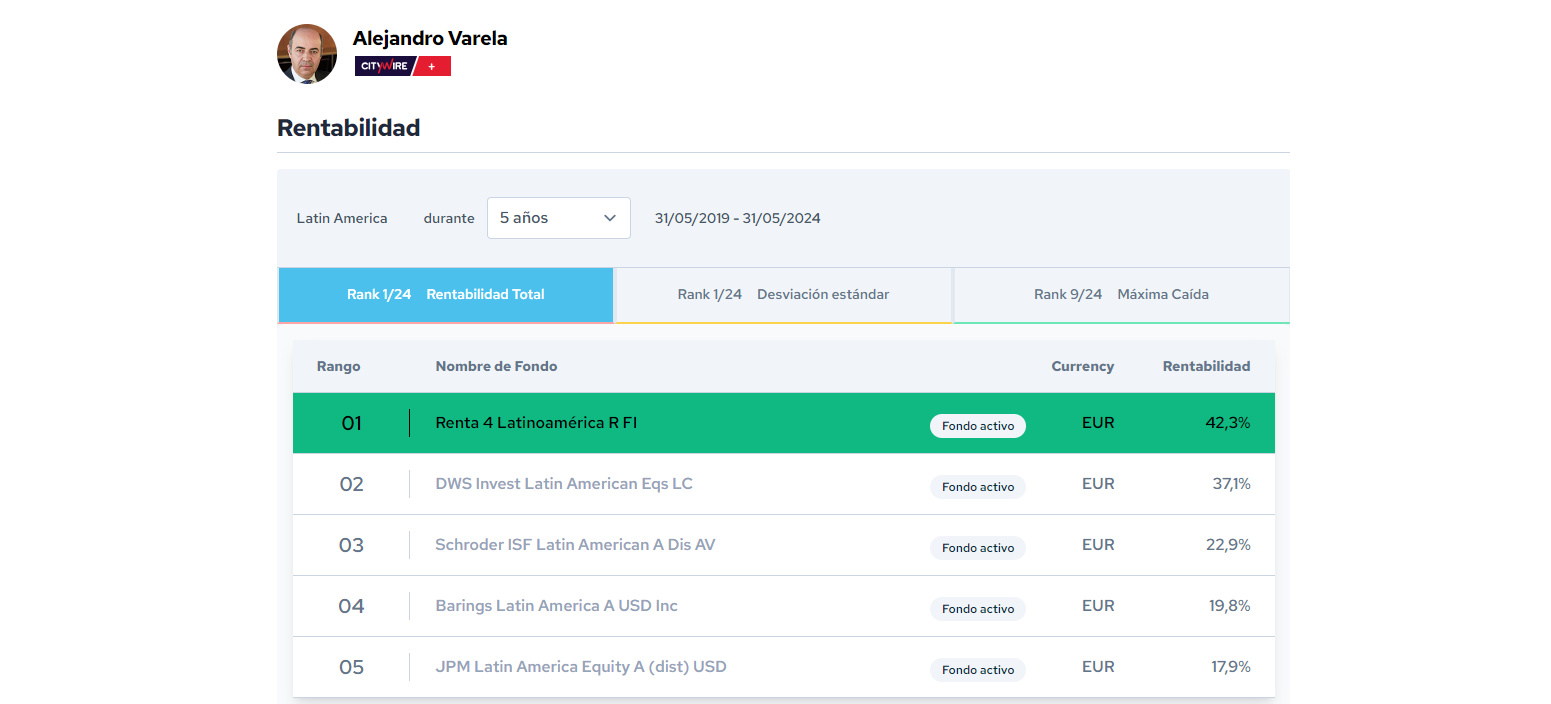Image resolution: width=1551 pixels, height=704 pixels.
Task: Click the Nombre de Fondo column header
Action: coord(497,366)
